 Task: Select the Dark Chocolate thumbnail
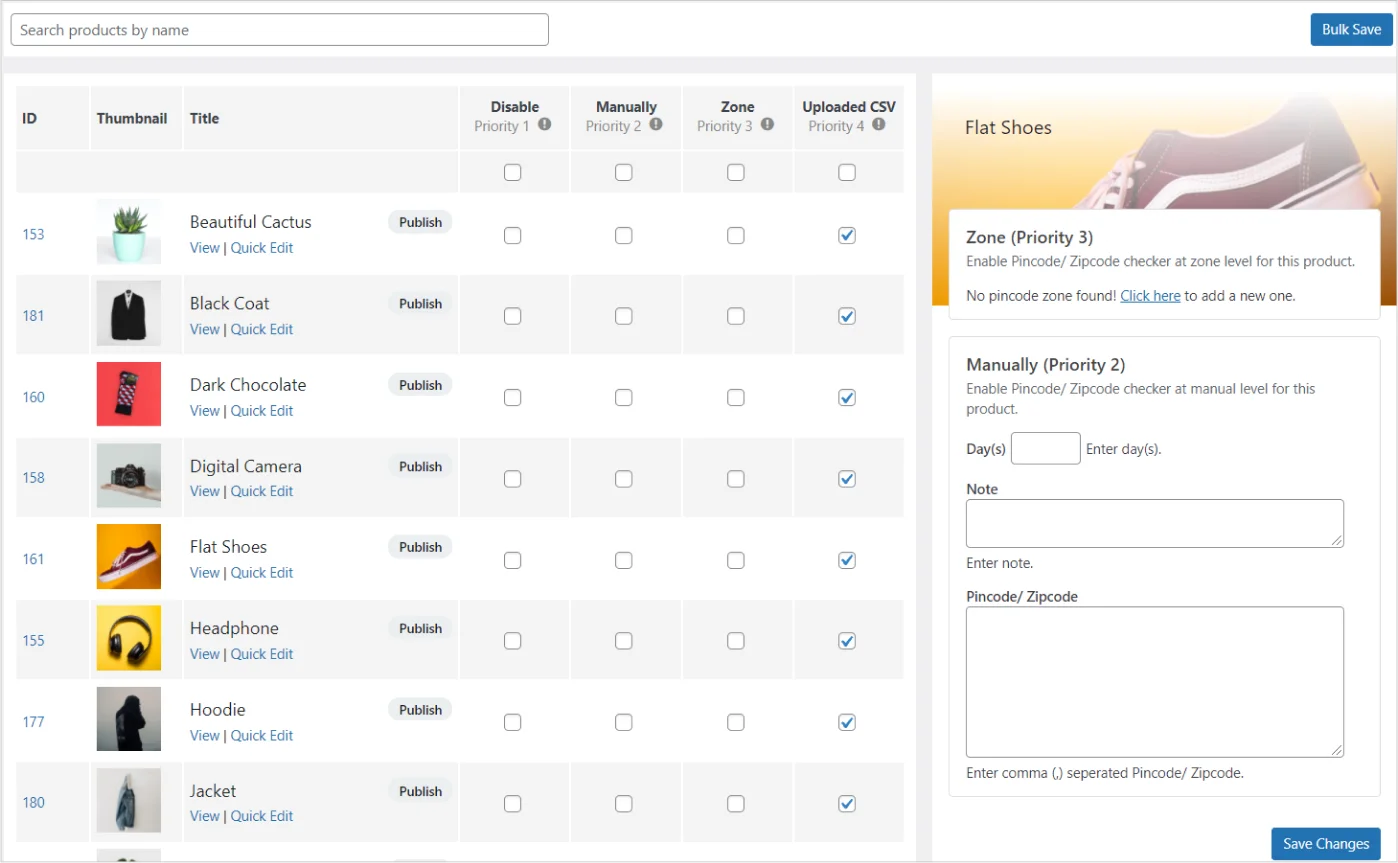[129, 394]
